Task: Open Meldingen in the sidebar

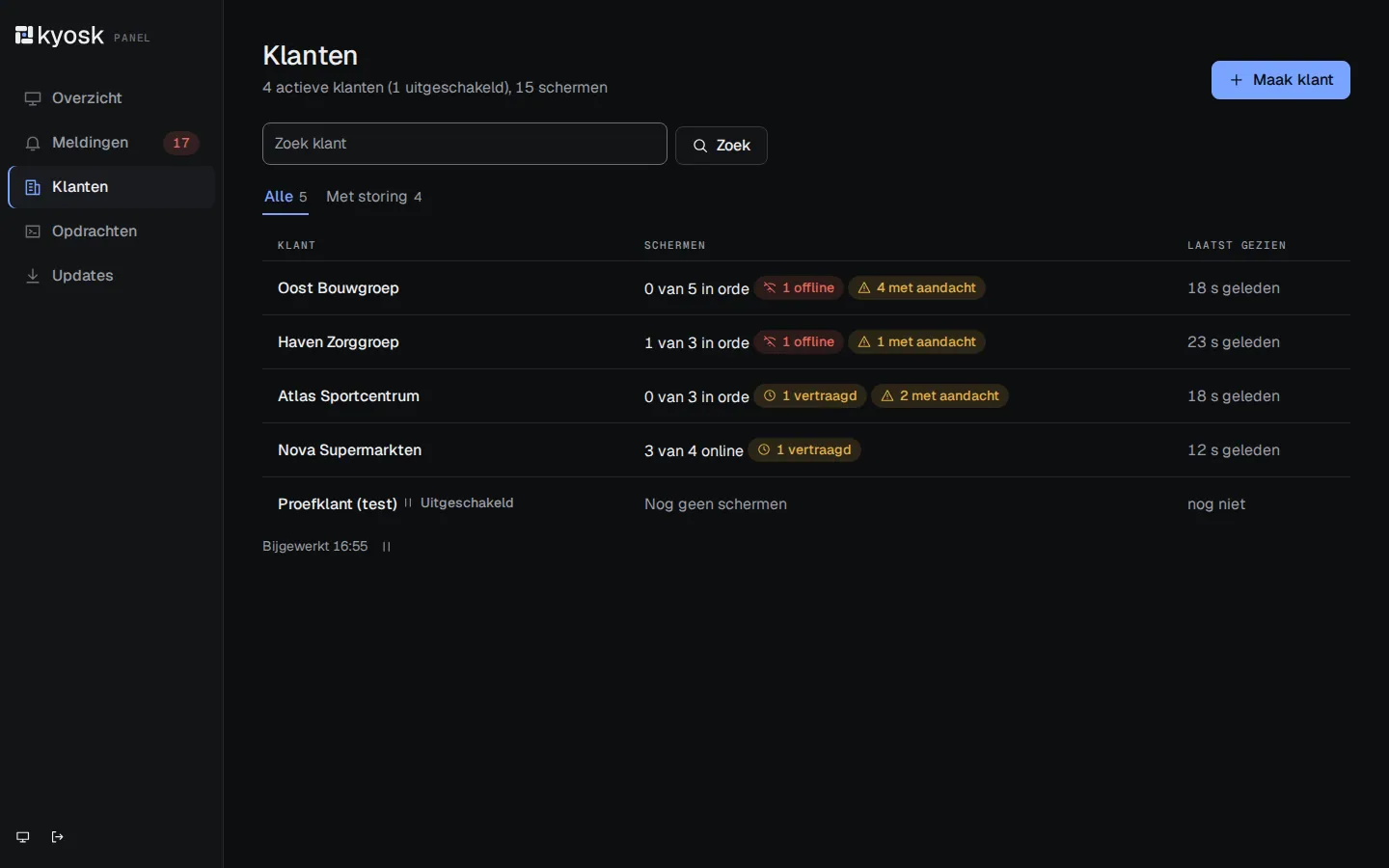Action: click(x=112, y=143)
